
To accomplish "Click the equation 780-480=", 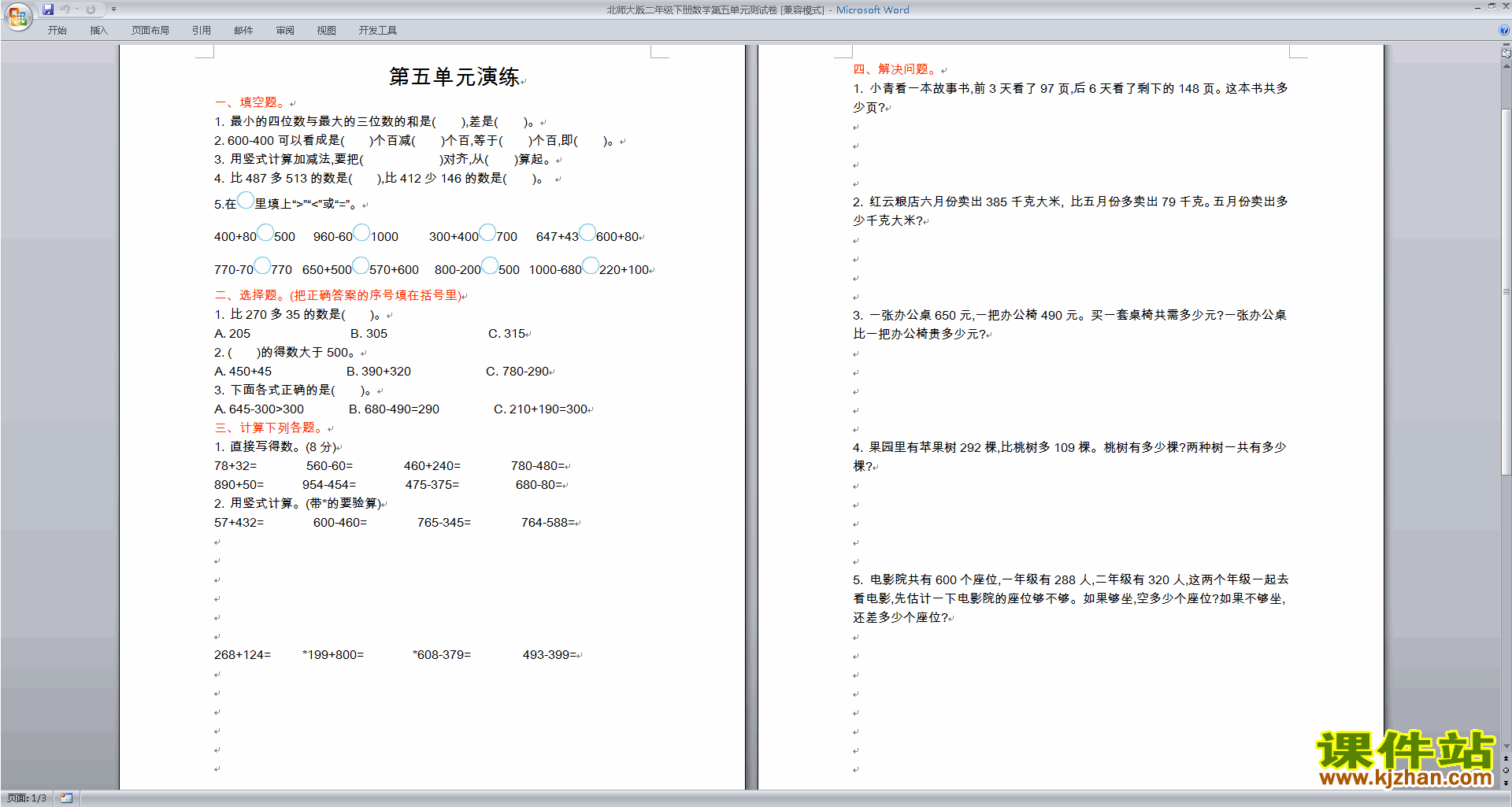I will click(538, 466).
